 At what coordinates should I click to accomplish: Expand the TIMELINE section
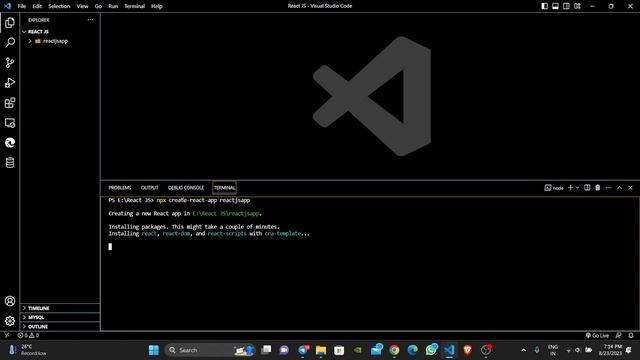pyautogui.click(x=60, y=308)
